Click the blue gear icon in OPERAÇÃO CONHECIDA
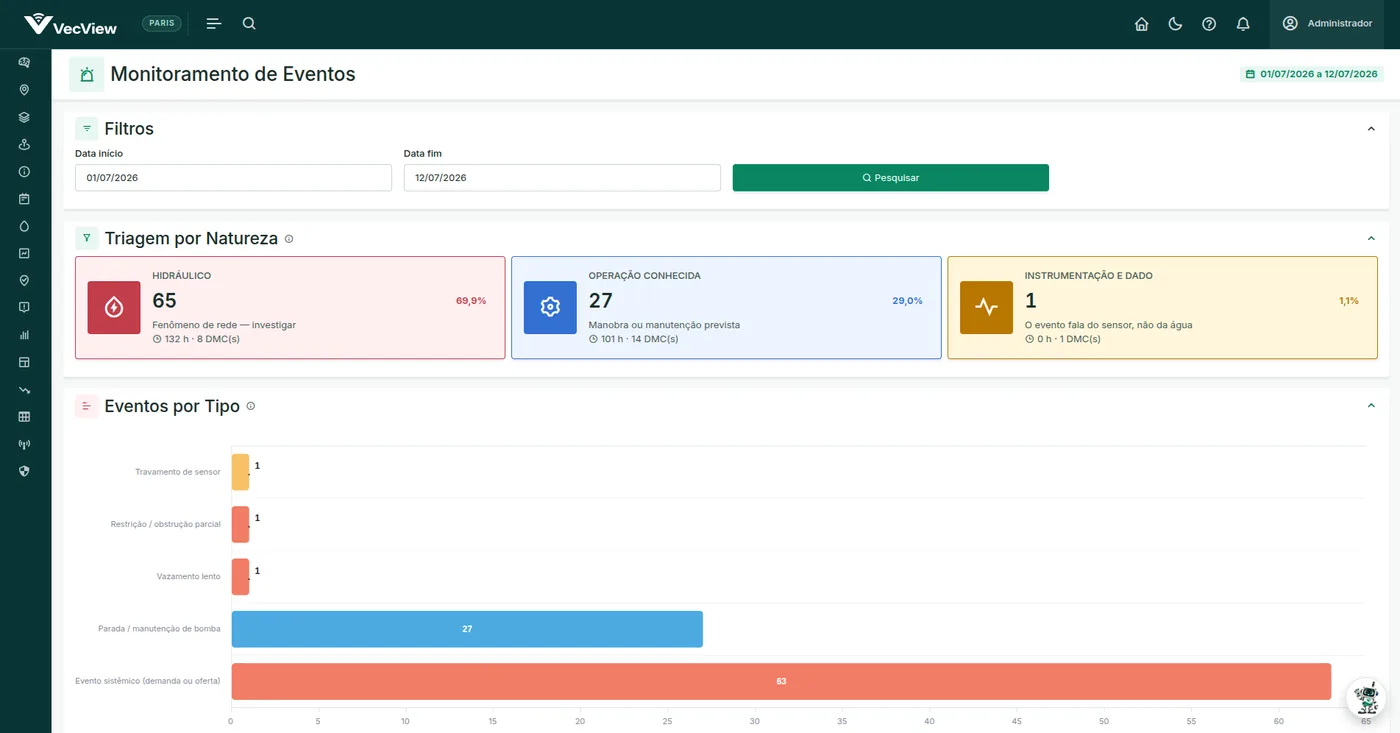The image size is (1400, 733). pyautogui.click(x=550, y=307)
